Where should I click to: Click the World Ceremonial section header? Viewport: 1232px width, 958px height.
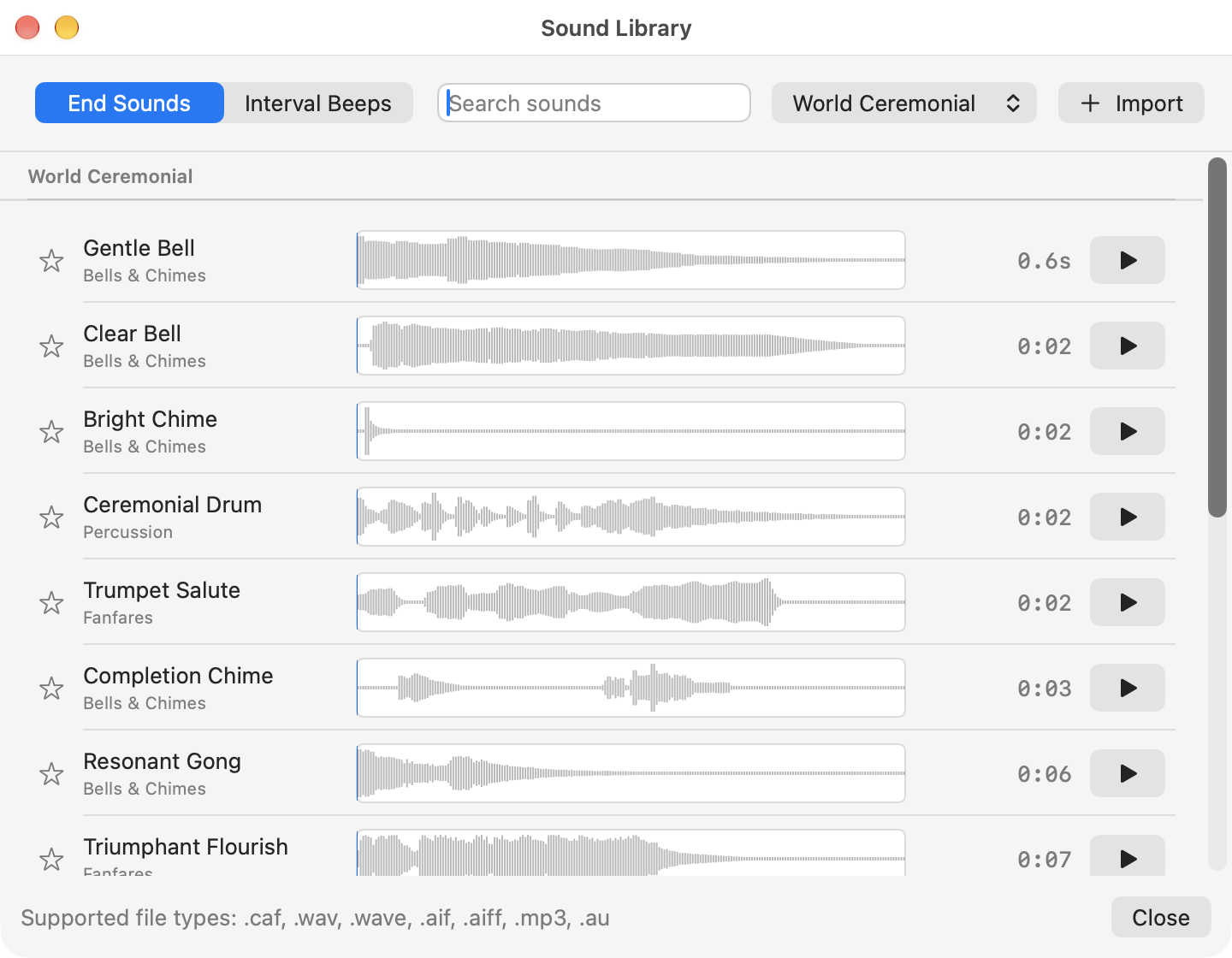click(110, 176)
